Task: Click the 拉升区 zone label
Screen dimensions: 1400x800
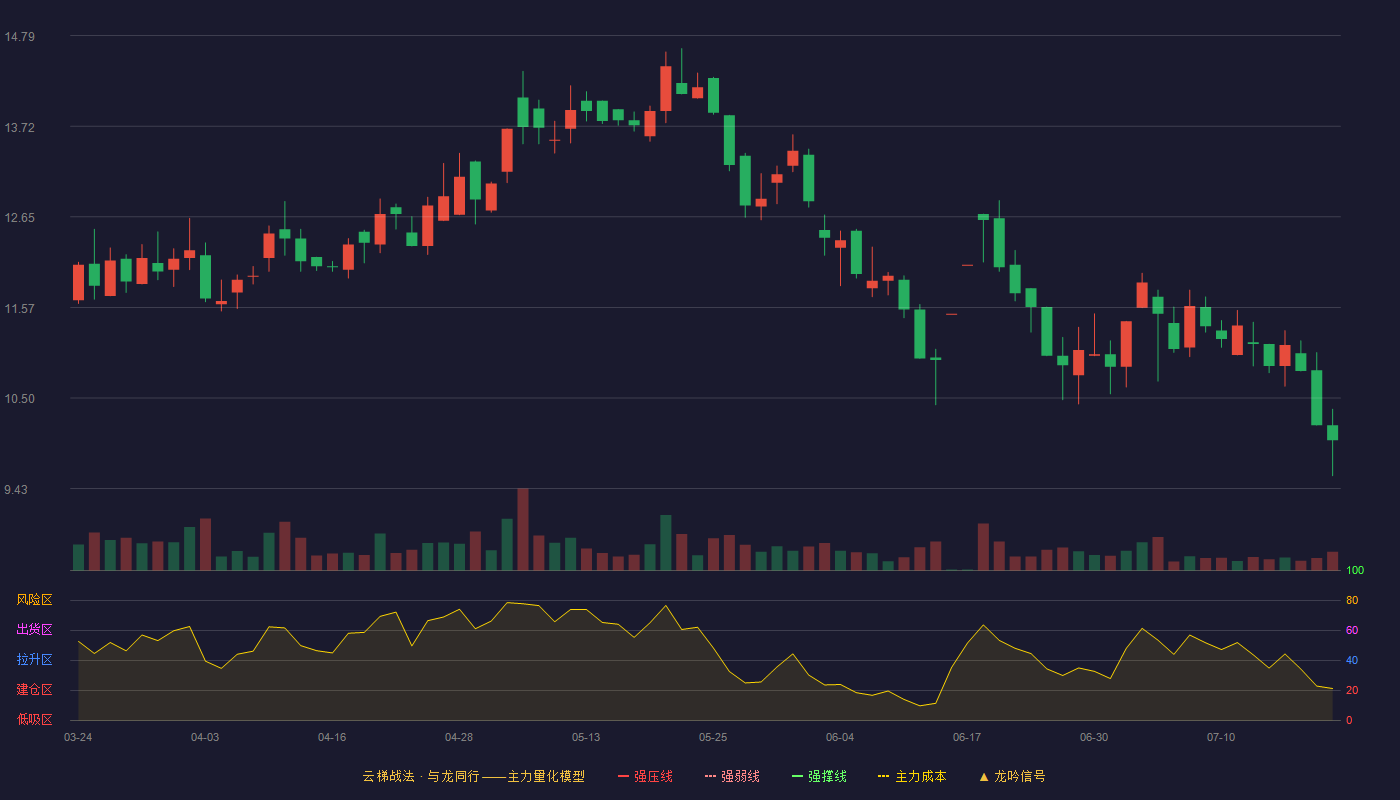Action: [34, 660]
